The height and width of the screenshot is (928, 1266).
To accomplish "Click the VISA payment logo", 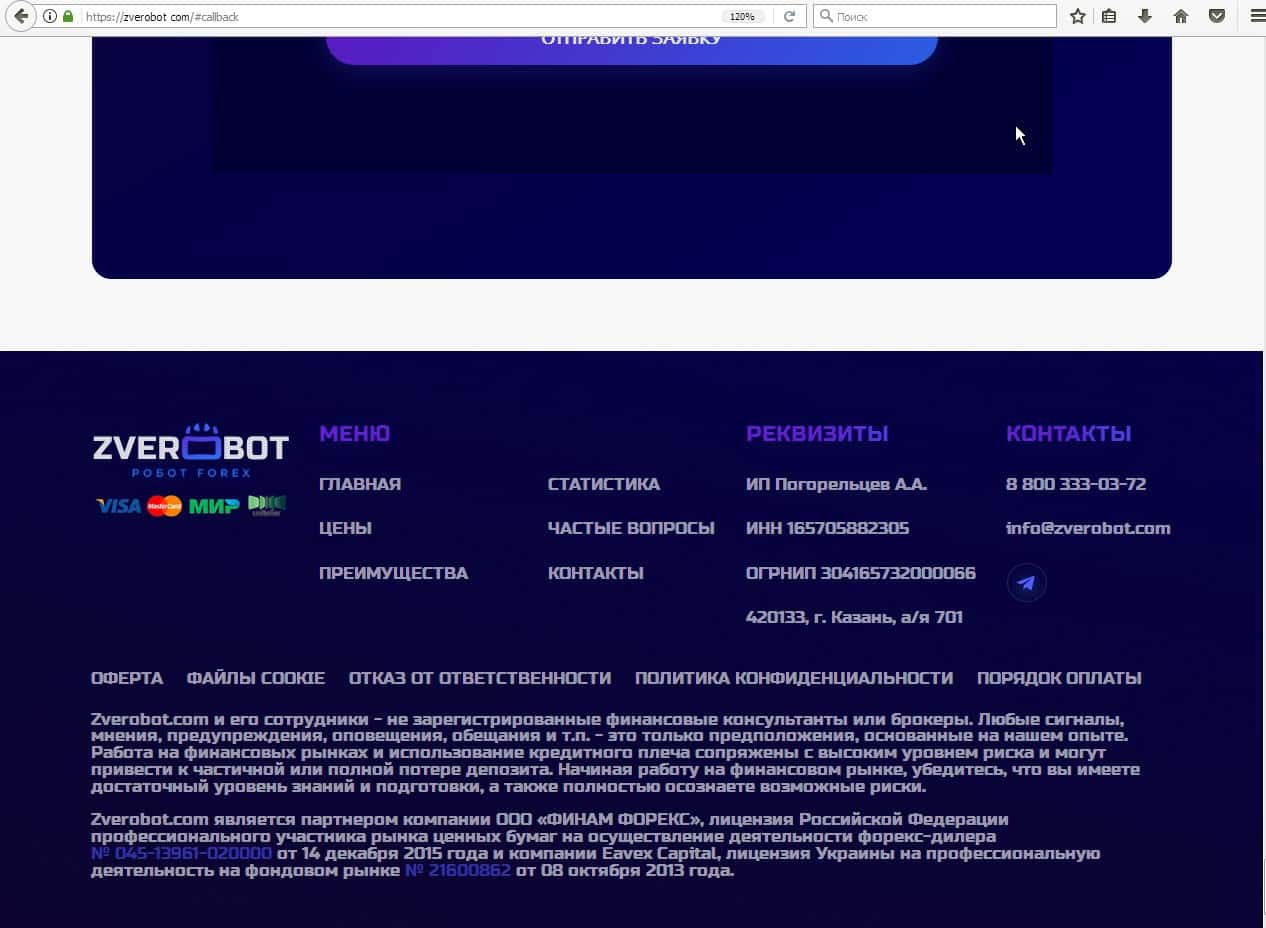I will [118, 506].
